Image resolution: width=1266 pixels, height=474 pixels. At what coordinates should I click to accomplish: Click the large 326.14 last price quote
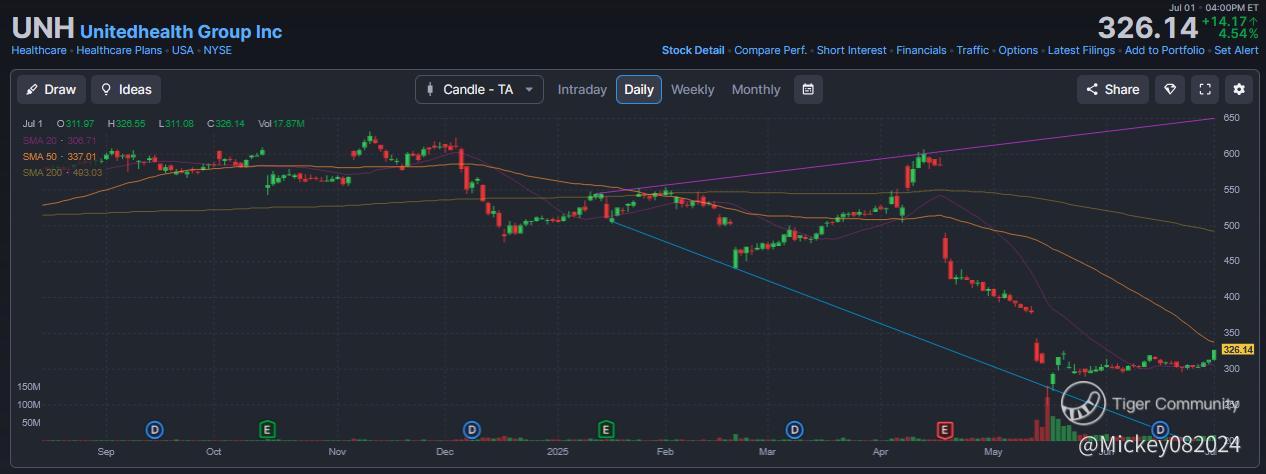click(x=1147, y=27)
